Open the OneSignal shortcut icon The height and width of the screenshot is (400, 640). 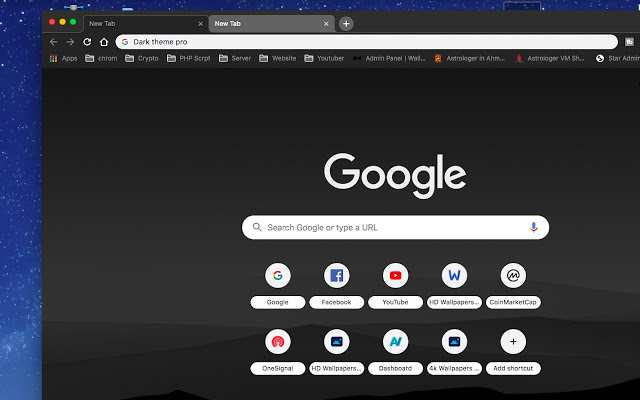pyautogui.click(x=278, y=341)
